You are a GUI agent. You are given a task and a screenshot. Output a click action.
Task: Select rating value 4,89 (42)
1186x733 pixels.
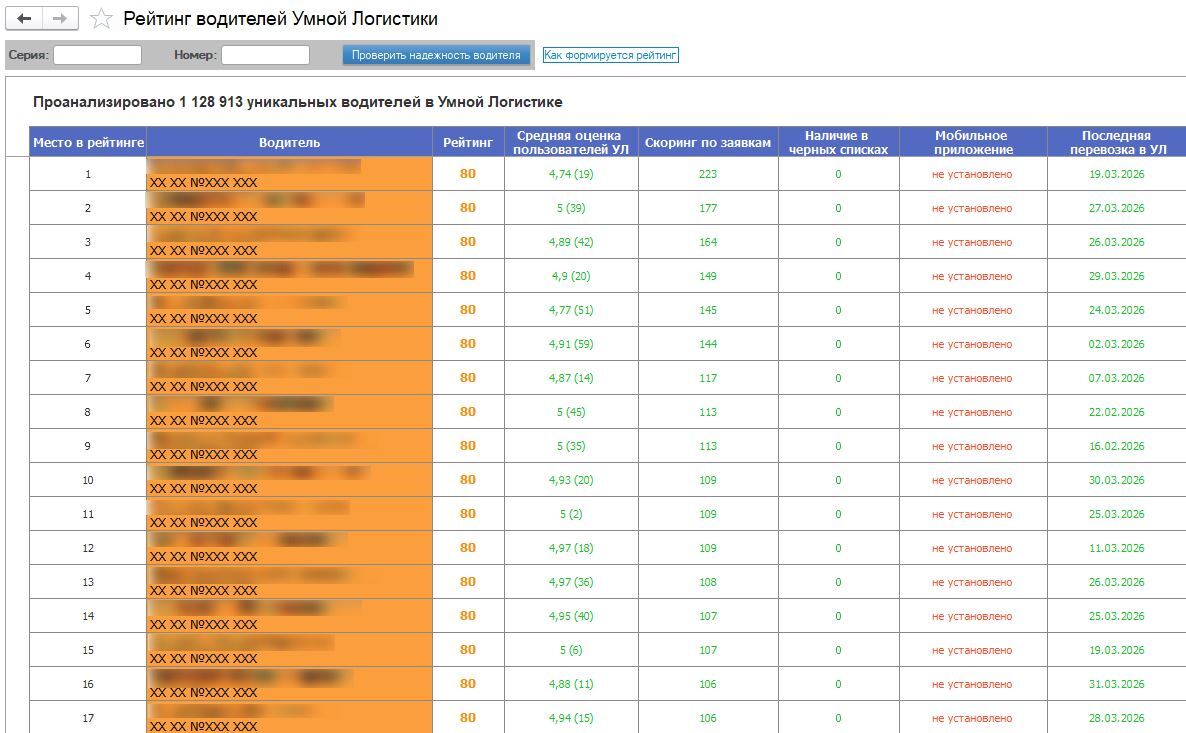pyautogui.click(x=571, y=242)
